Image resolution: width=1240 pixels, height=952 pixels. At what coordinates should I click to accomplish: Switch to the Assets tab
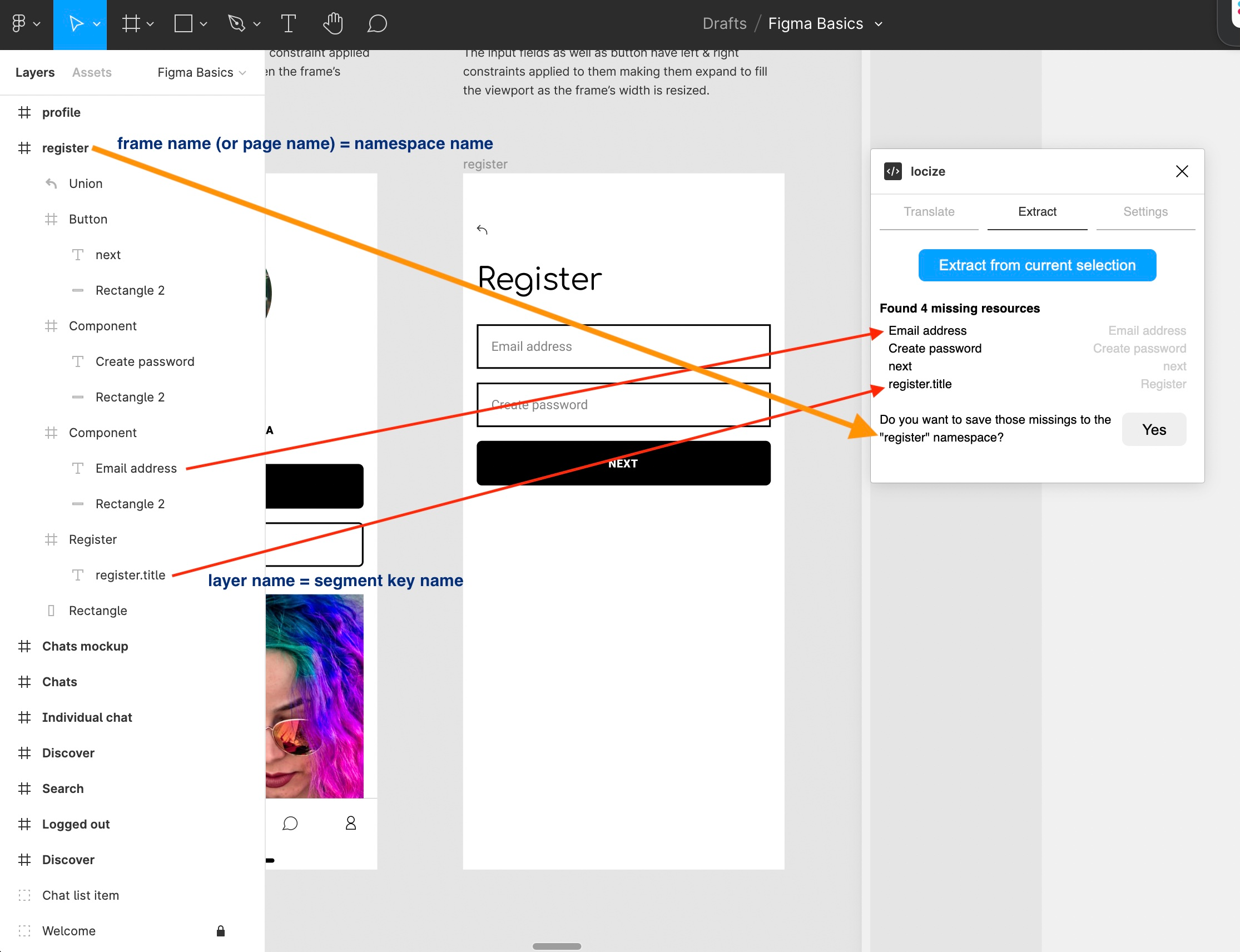(x=91, y=72)
